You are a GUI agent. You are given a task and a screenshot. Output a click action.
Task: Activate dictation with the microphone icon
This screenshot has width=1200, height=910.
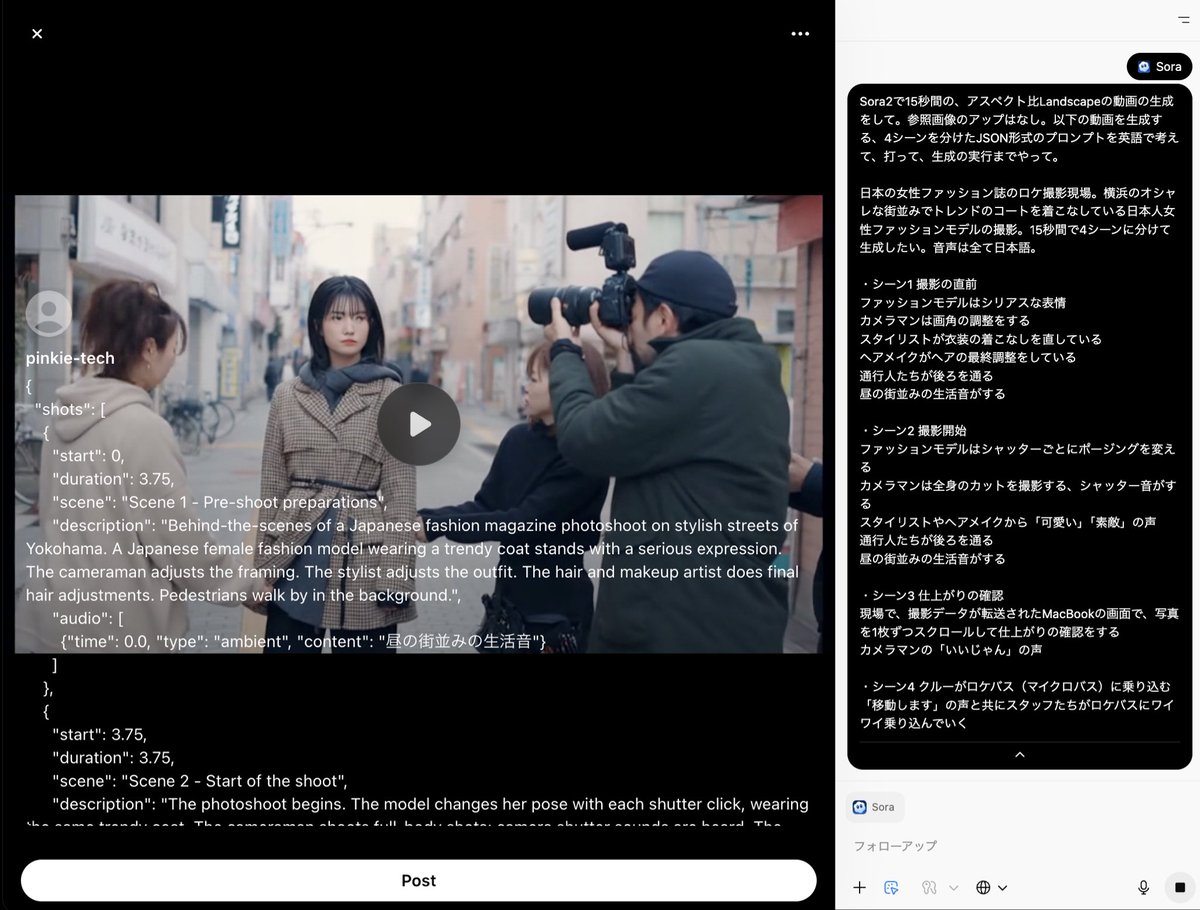point(1143,887)
